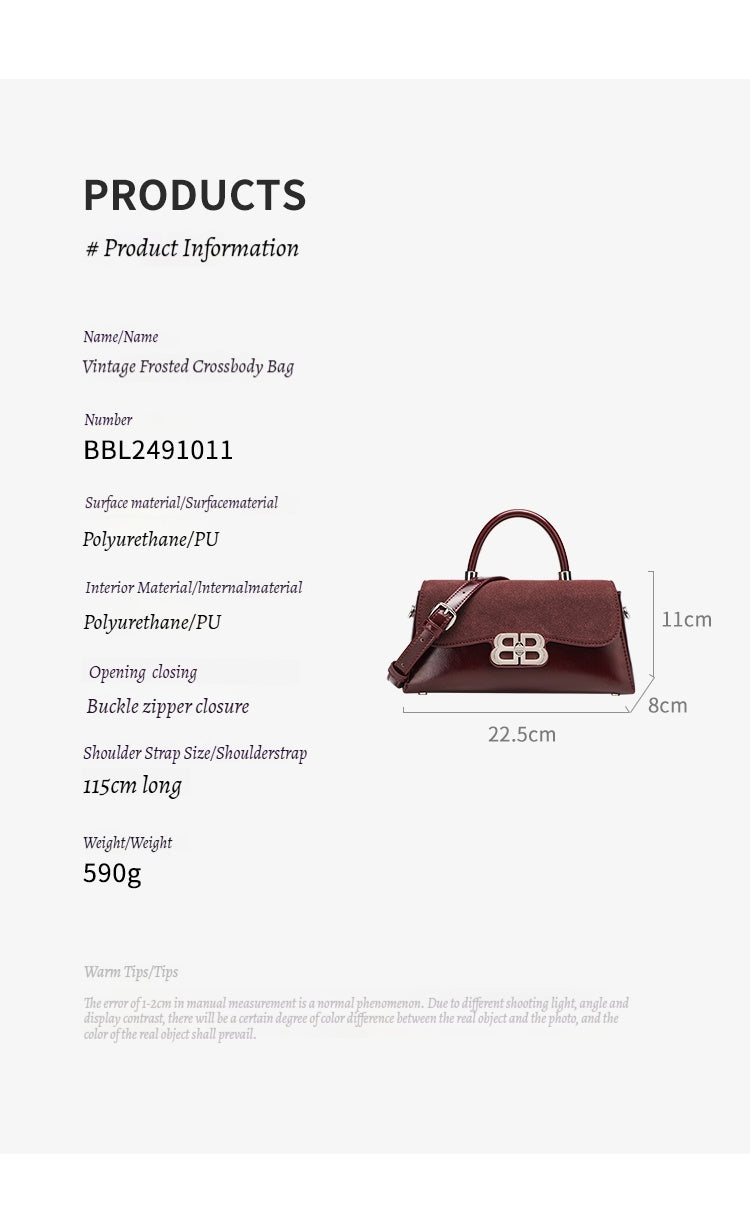Click the Interior Material Polyurethane/PU value
750x1221 pixels.
point(152,622)
